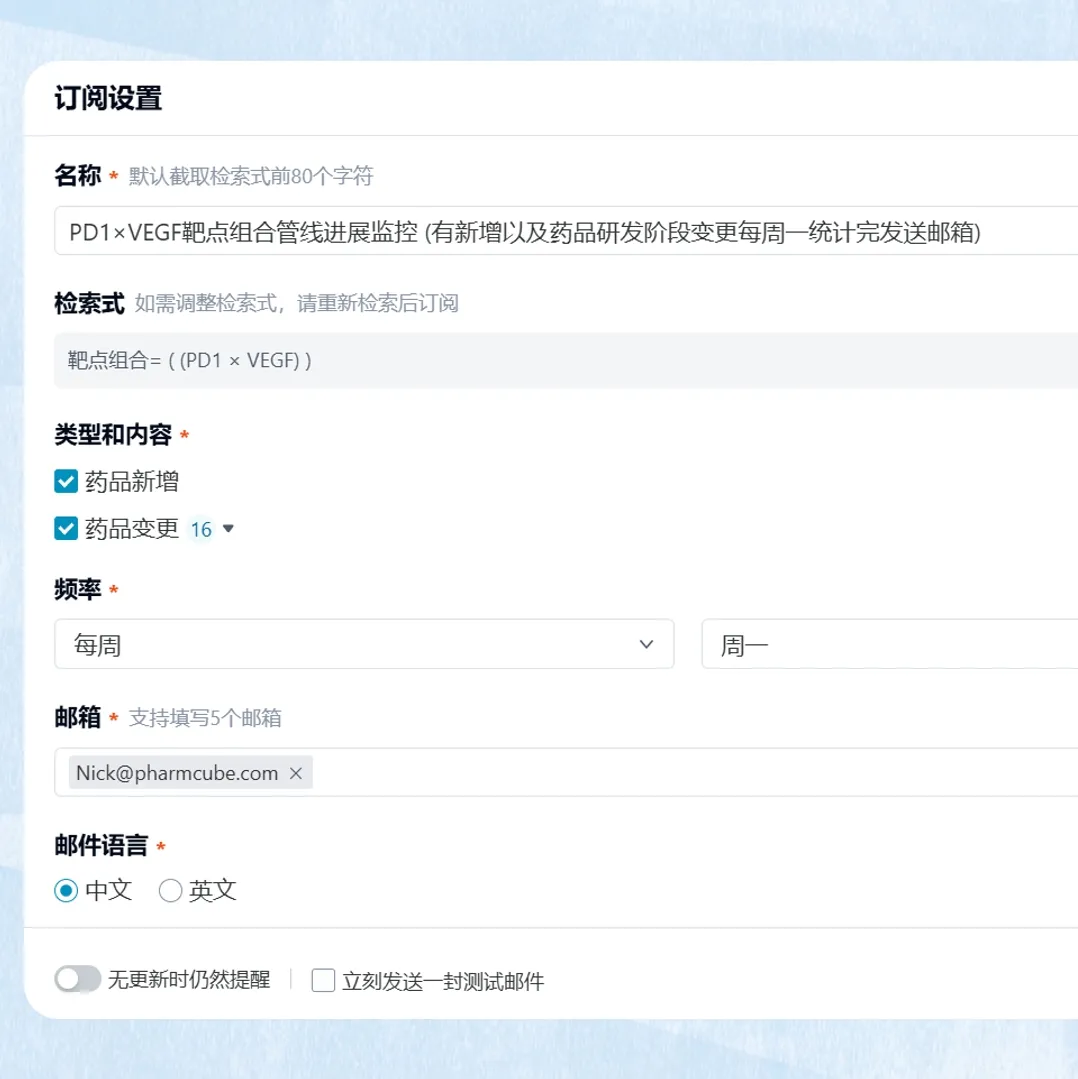Open the 周一 weekday dropdown
Image resolution: width=1078 pixels, height=1079 pixels.
point(890,644)
